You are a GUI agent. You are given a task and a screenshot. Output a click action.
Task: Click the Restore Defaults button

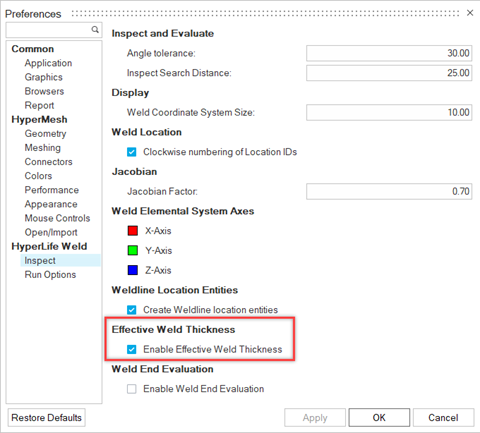pos(46,418)
